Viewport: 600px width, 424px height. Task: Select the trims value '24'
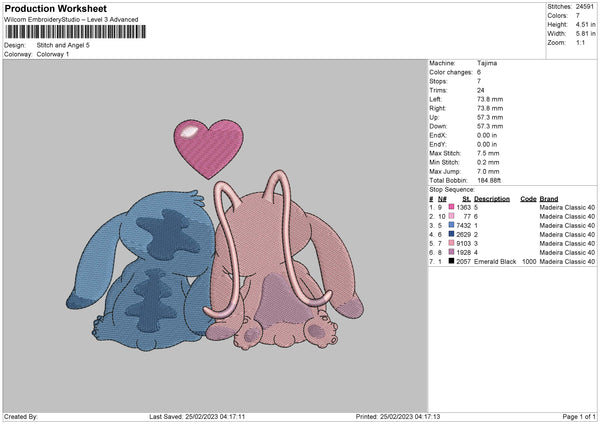pos(481,90)
